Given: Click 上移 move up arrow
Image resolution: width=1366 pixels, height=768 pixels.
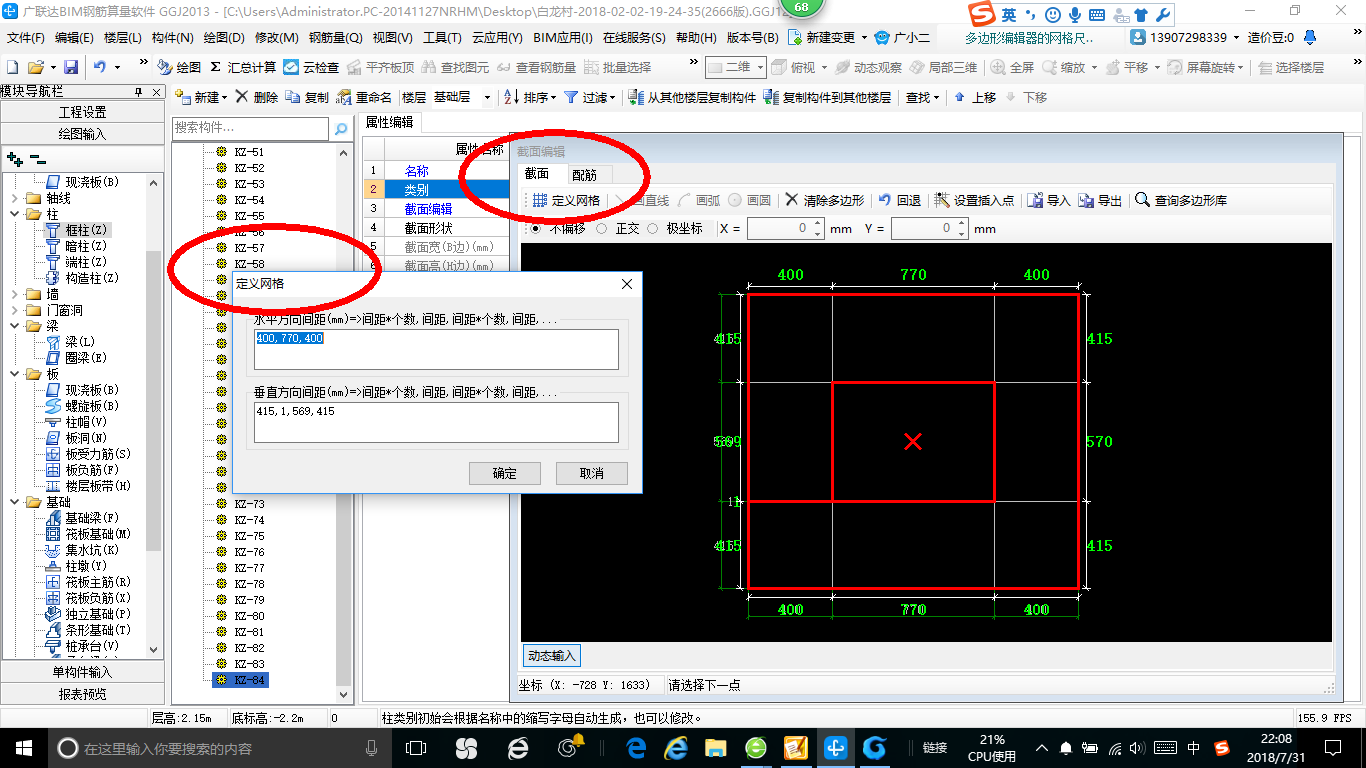Looking at the screenshot, I should point(960,97).
